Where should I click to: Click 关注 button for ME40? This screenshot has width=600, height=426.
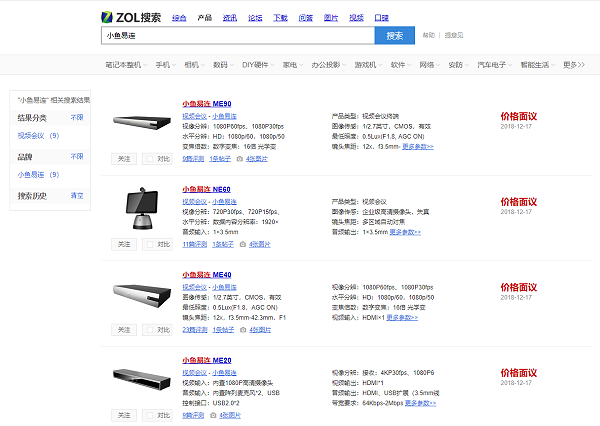click(124, 330)
